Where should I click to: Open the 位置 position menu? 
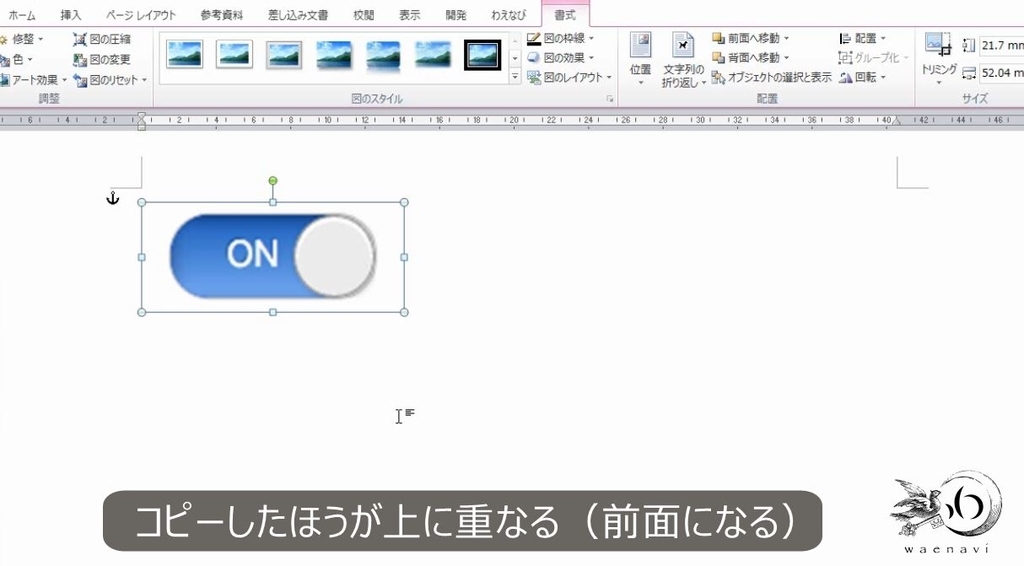640,59
